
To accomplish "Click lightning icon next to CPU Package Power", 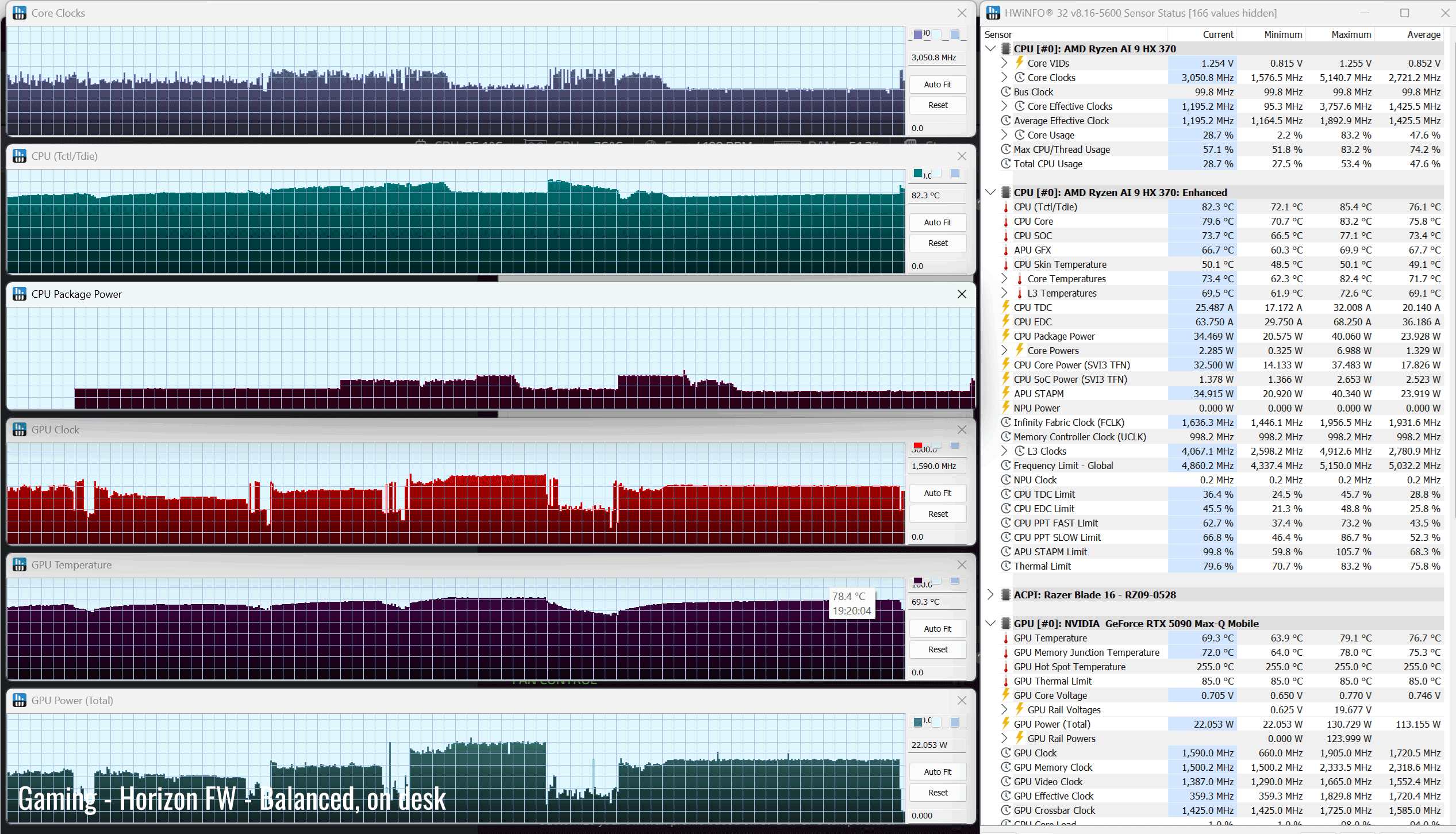I will pyautogui.click(x=1006, y=336).
